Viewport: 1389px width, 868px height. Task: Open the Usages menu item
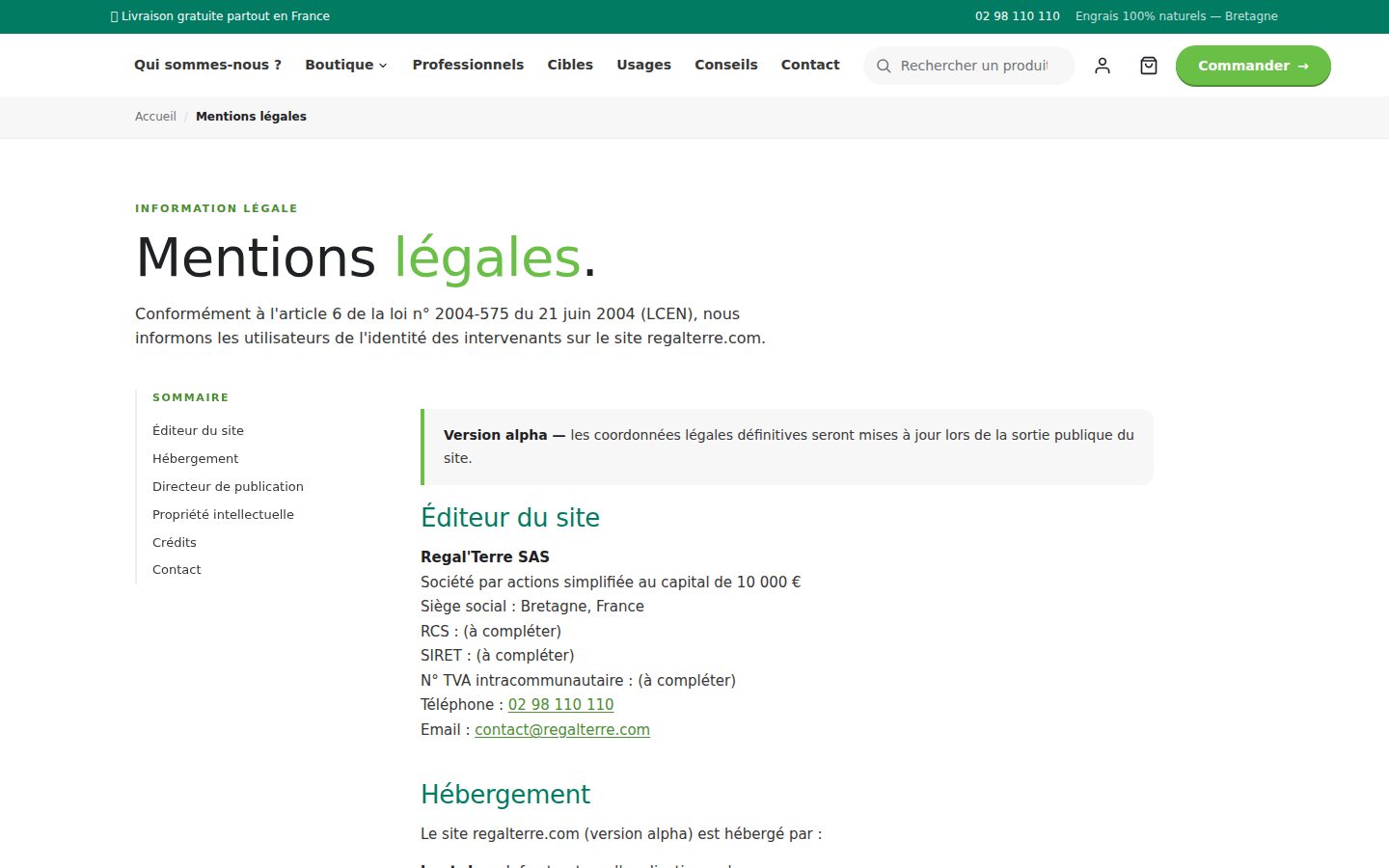[x=643, y=65]
